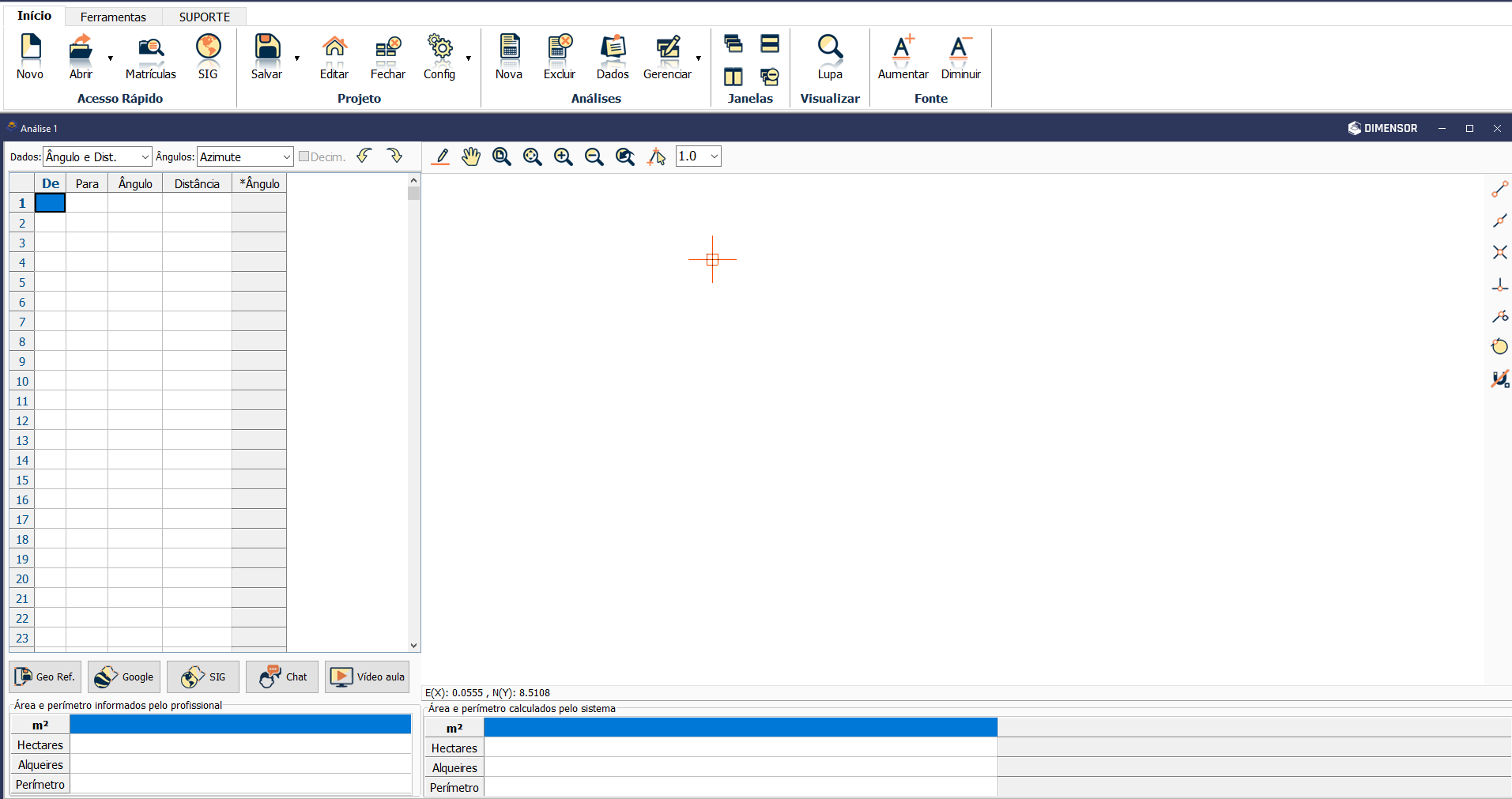Click the Geo Ref. button
This screenshot has width=1512, height=799.
coord(45,677)
